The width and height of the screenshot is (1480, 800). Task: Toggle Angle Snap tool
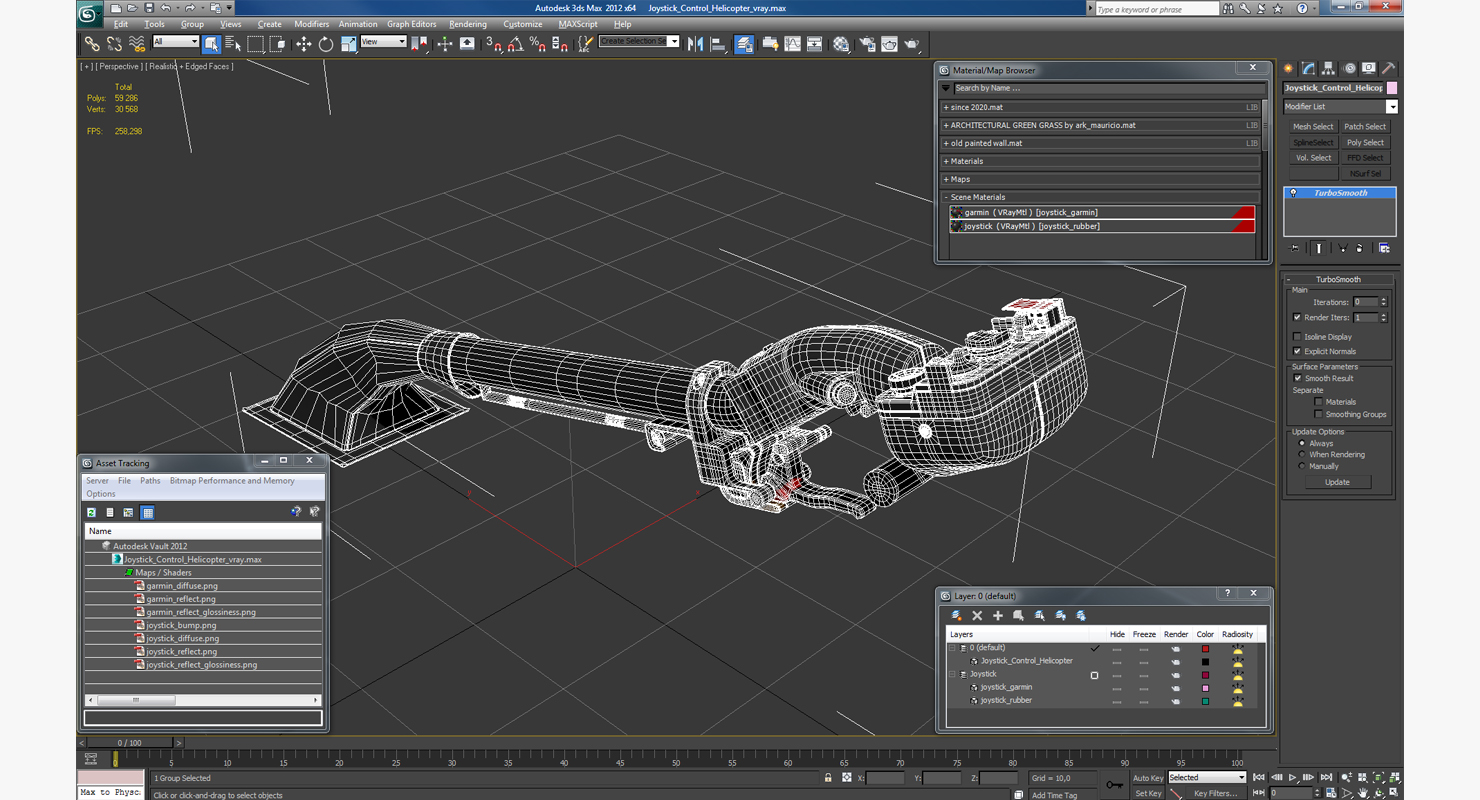[x=515, y=44]
